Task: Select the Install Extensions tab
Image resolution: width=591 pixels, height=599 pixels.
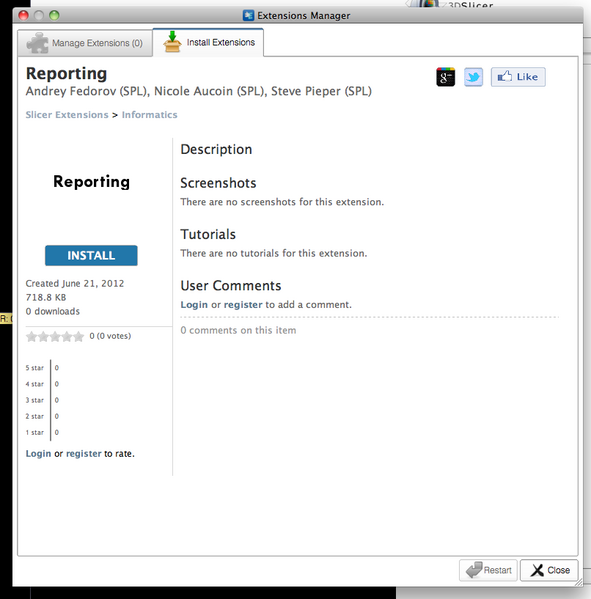Action: [208, 42]
